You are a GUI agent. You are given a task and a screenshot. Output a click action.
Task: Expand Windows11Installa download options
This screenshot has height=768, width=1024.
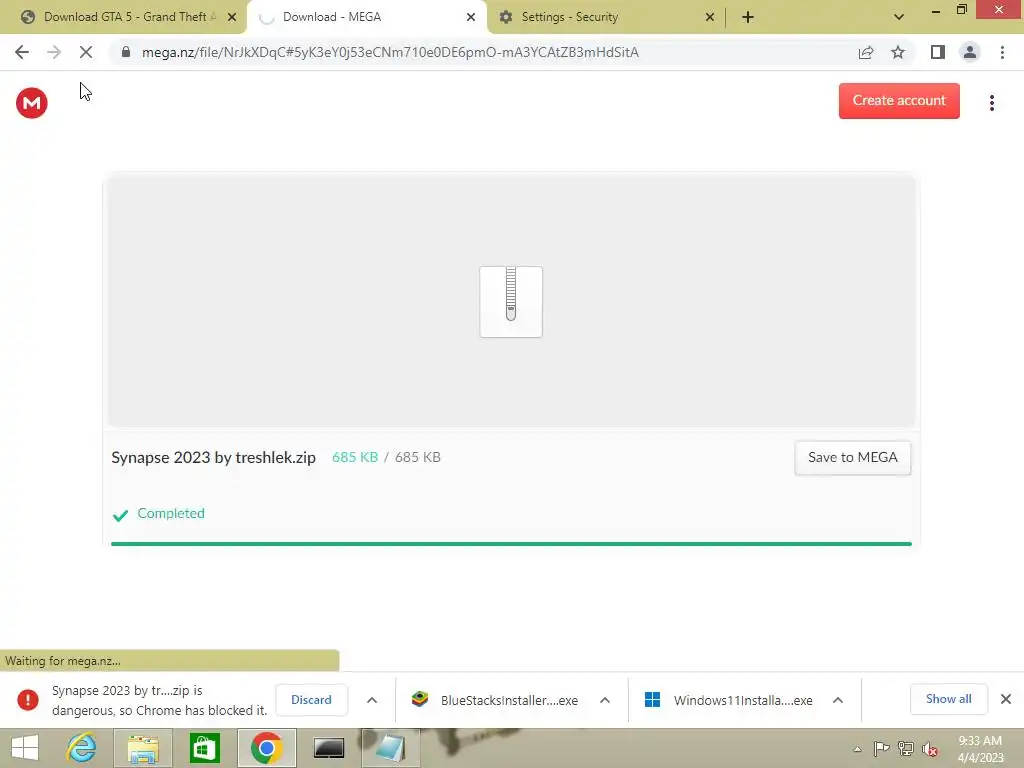pyautogui.click(x=838, y=699)
